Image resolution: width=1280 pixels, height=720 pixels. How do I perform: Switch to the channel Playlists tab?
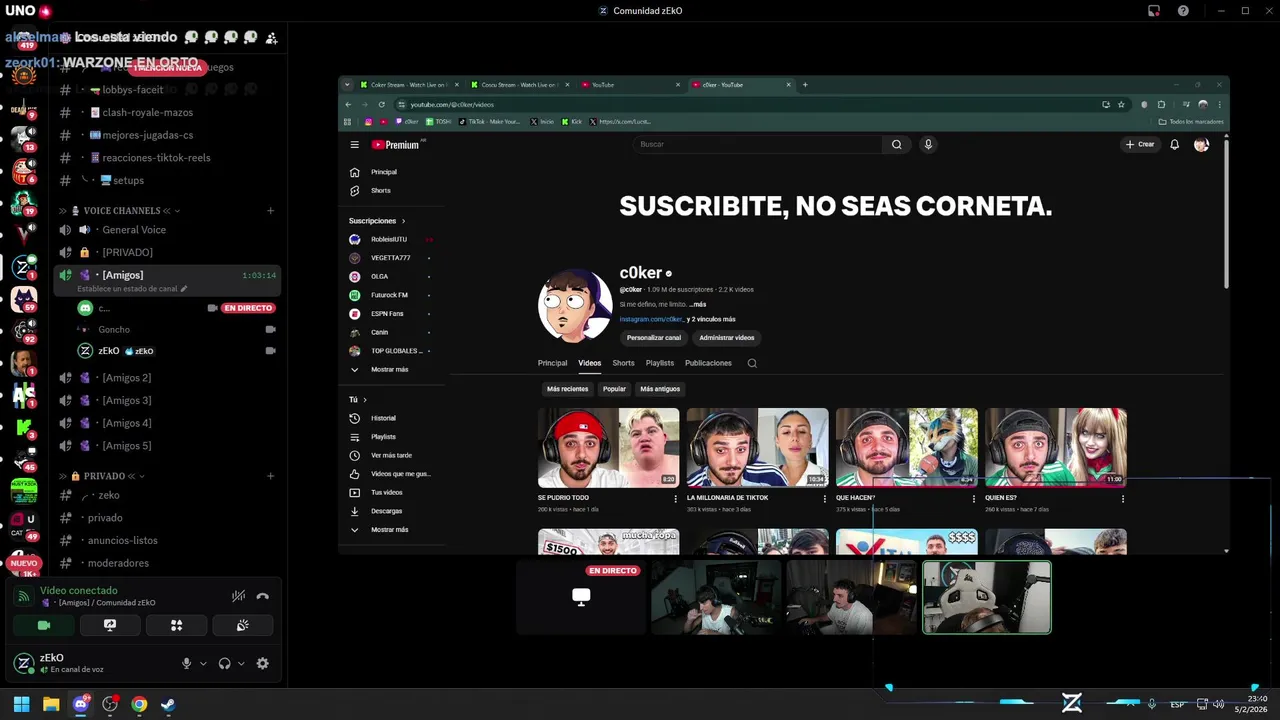pyautogui.click(x=659, y=363)
